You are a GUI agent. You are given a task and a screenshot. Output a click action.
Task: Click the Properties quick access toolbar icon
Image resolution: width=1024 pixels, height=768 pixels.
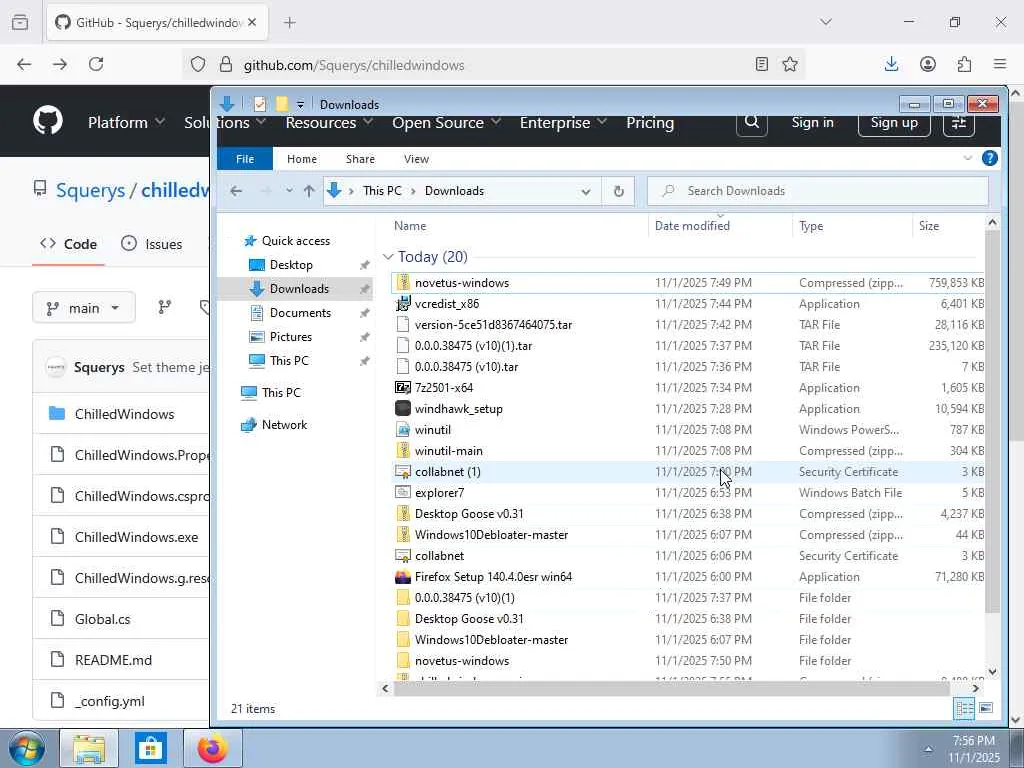(260, 104)
